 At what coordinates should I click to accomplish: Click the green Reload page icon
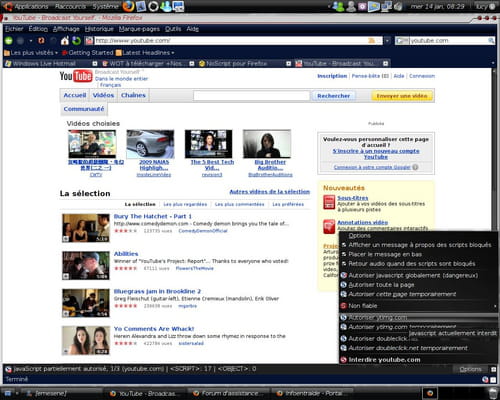click(77, 41)
